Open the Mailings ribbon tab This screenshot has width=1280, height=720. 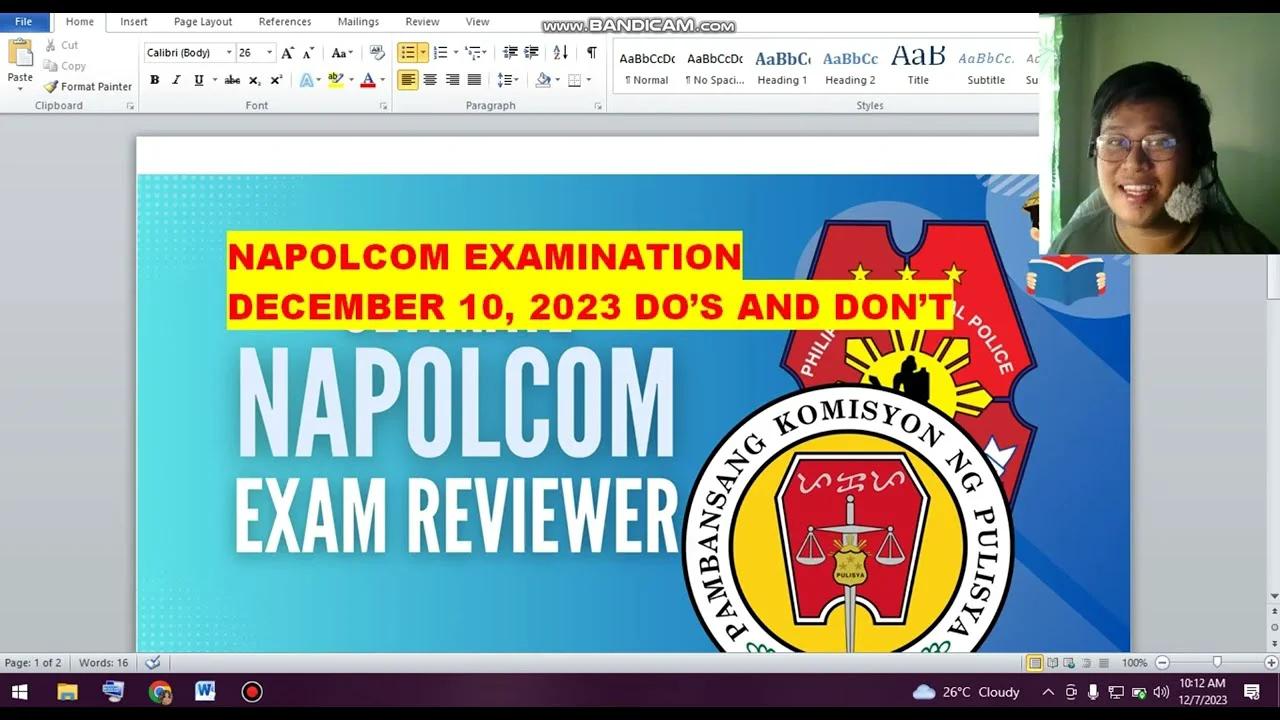click(x=358, y=21)
